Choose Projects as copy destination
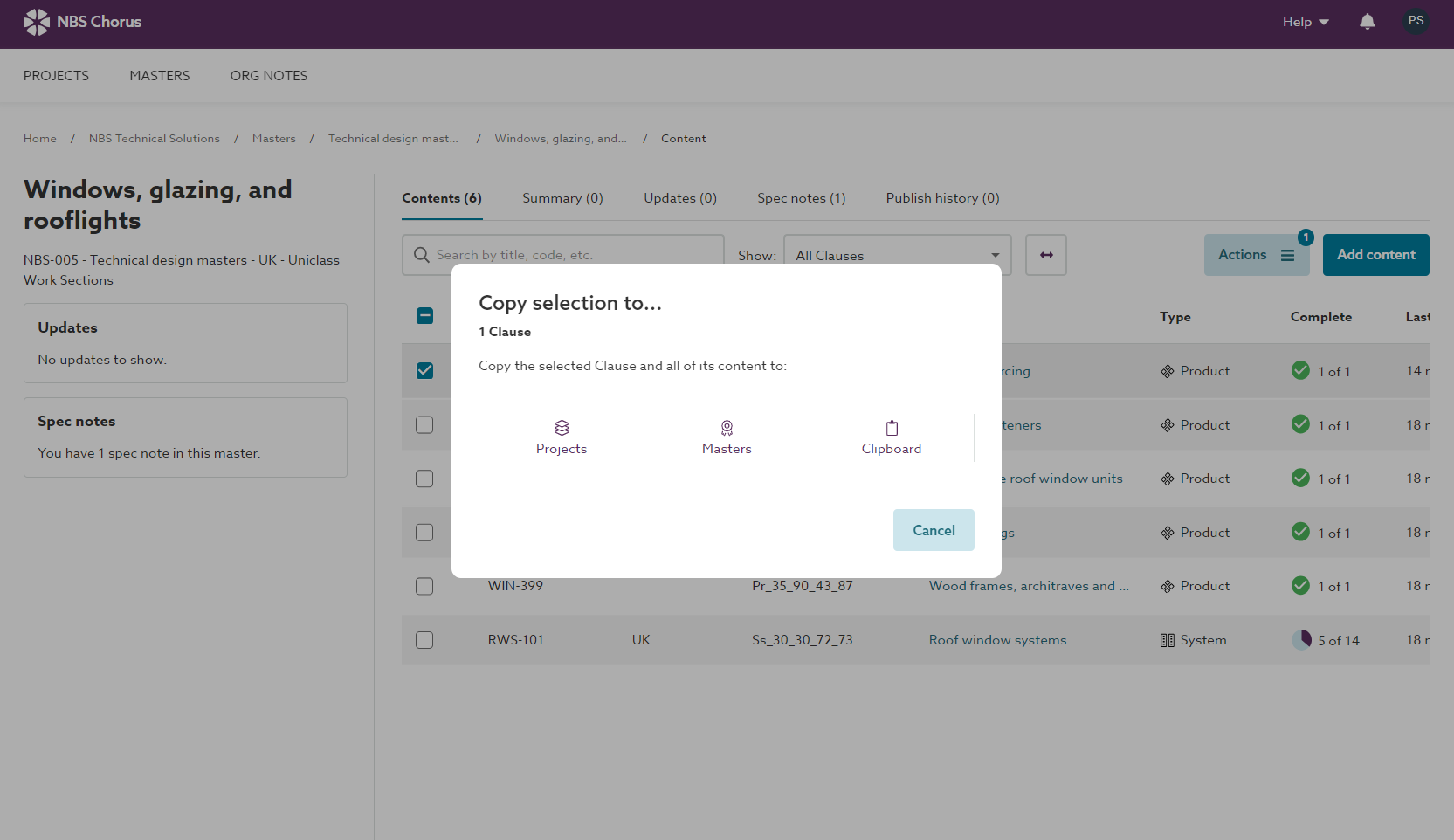This screenshot has height=840, width=1454. pos(562,437)
